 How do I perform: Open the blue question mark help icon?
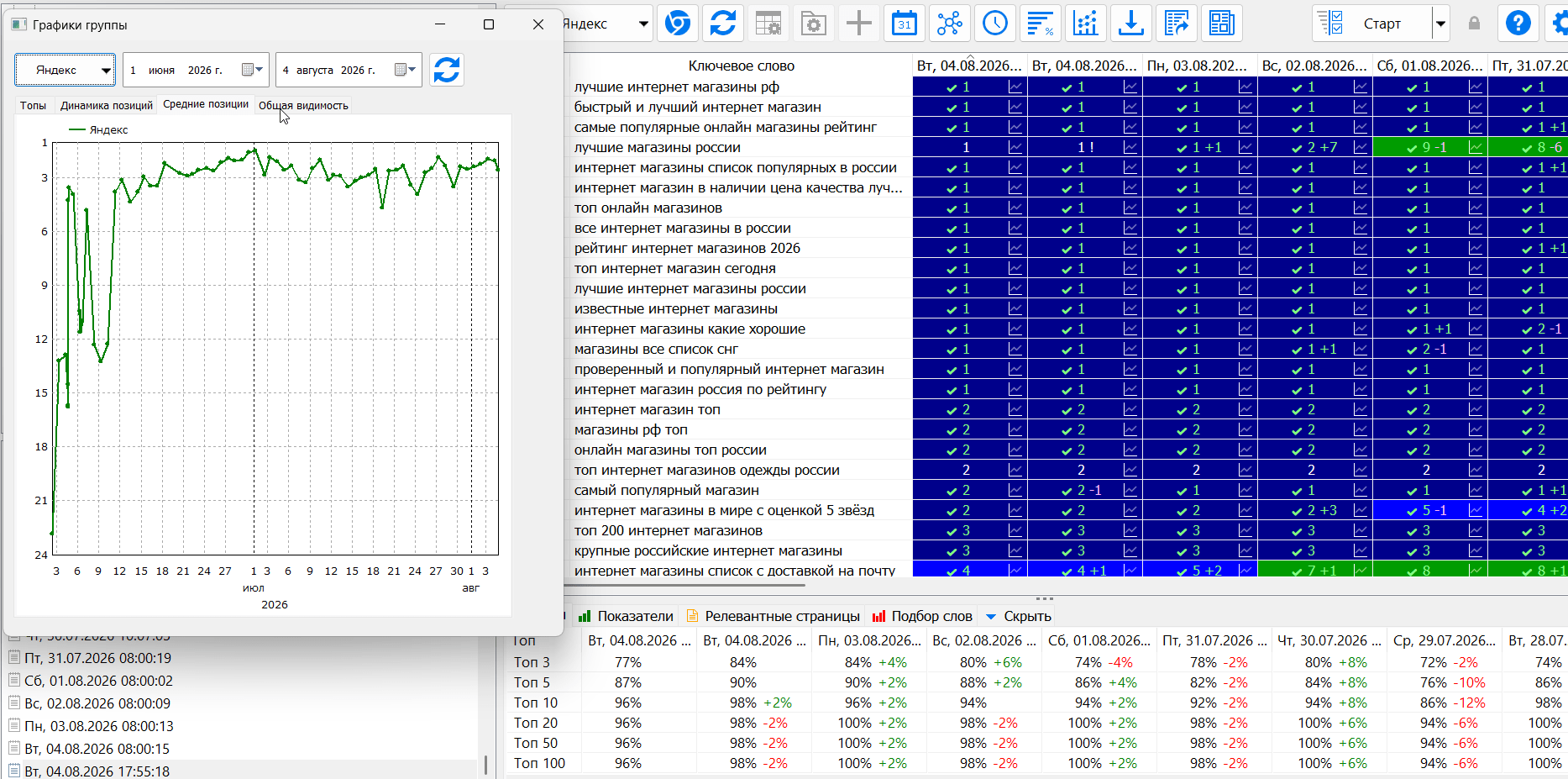(x=1518, y=24)
